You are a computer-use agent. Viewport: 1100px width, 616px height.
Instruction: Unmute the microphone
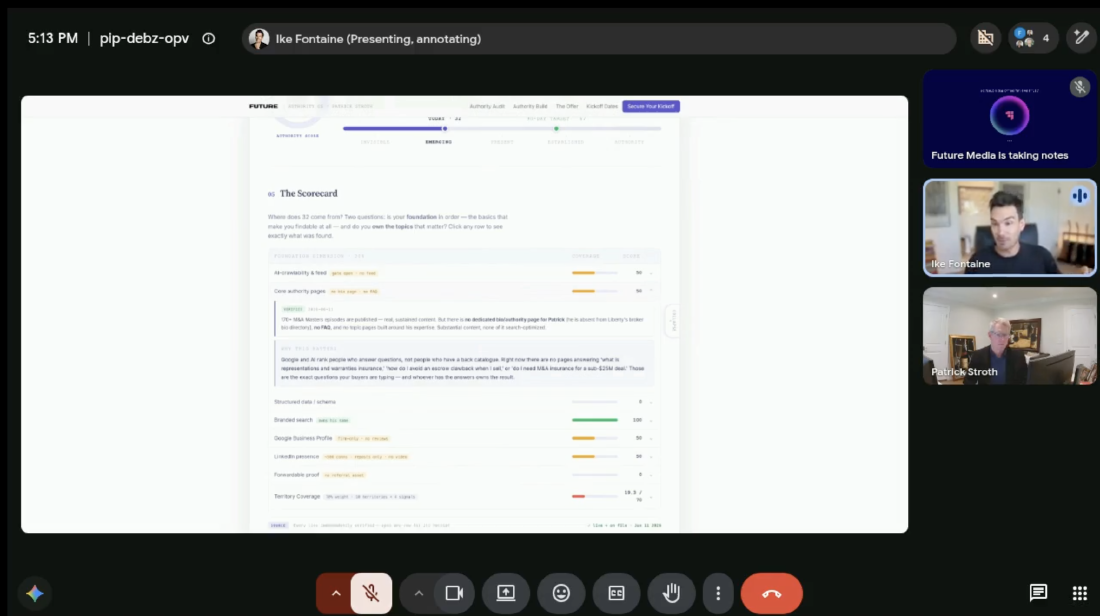tap(371, 594)
